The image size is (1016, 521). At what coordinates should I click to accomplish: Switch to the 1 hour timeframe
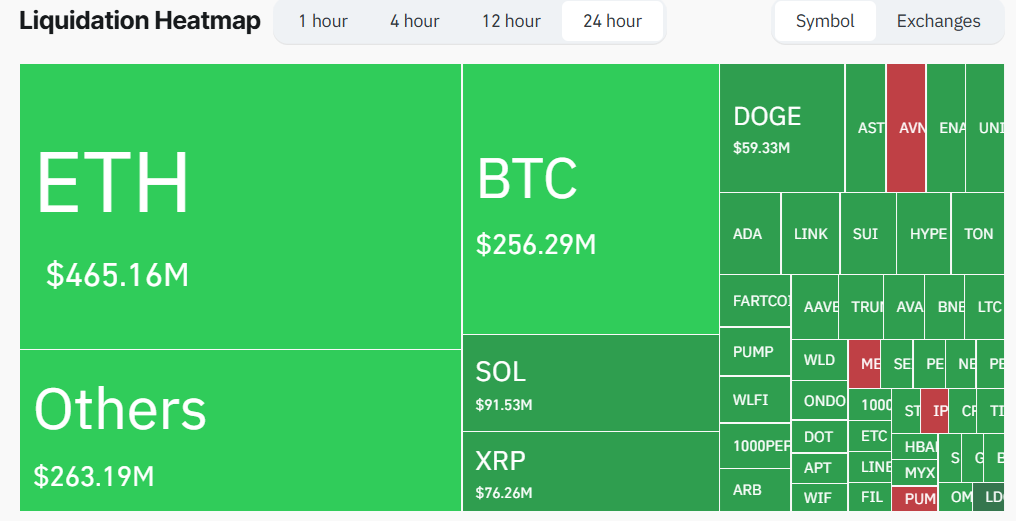point(323,21)
